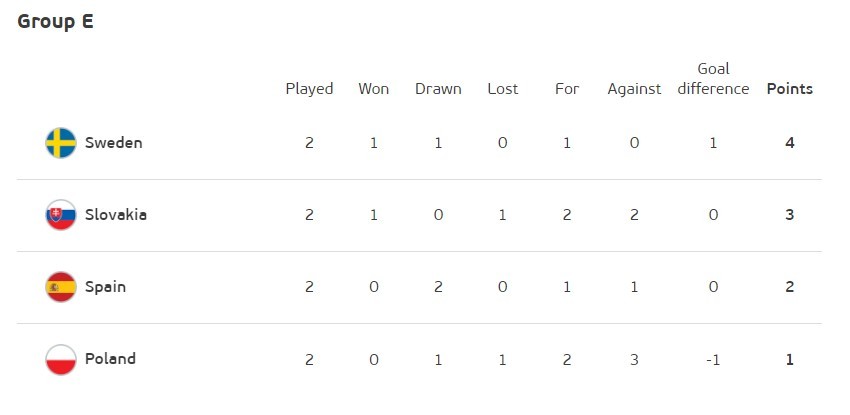Screen dimensions: 850x415
Task: Click the Slovakia flag icon
Action: click(x=61, y=215)
